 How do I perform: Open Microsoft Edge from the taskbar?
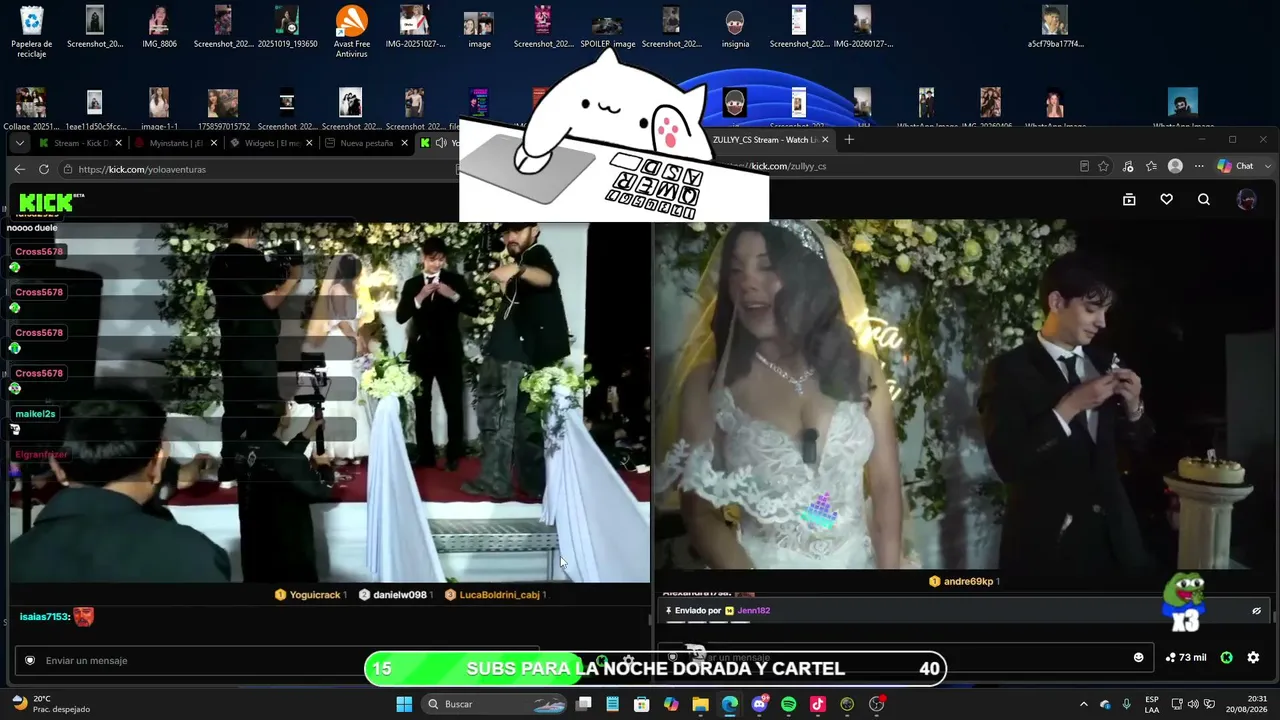(x=730, y=704)
